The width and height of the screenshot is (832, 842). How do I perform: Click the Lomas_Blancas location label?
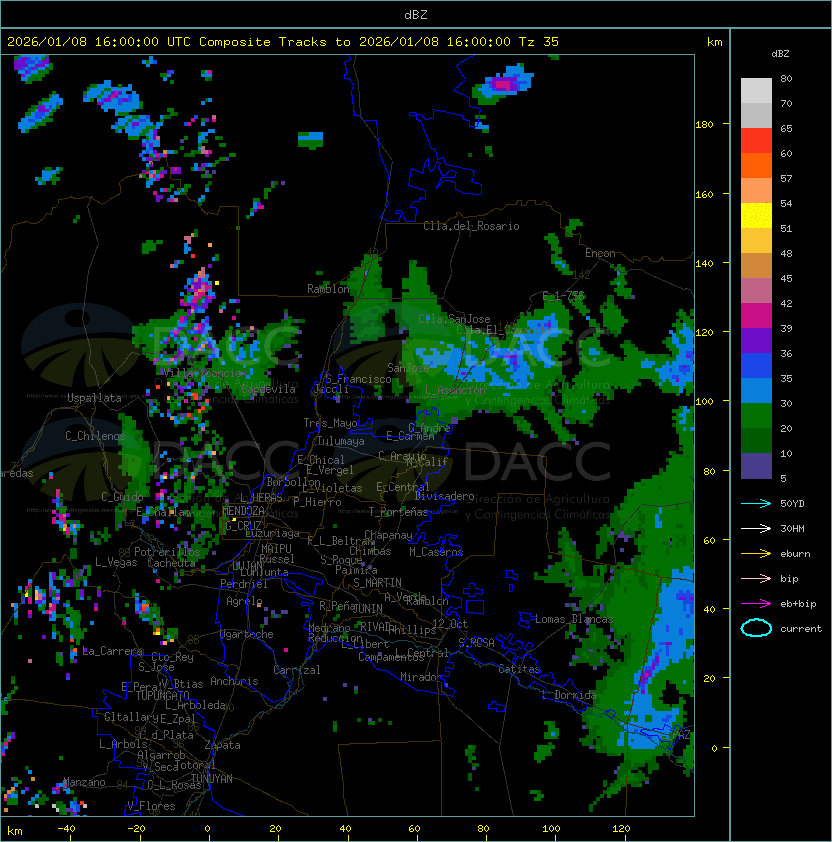coord(574,619)
